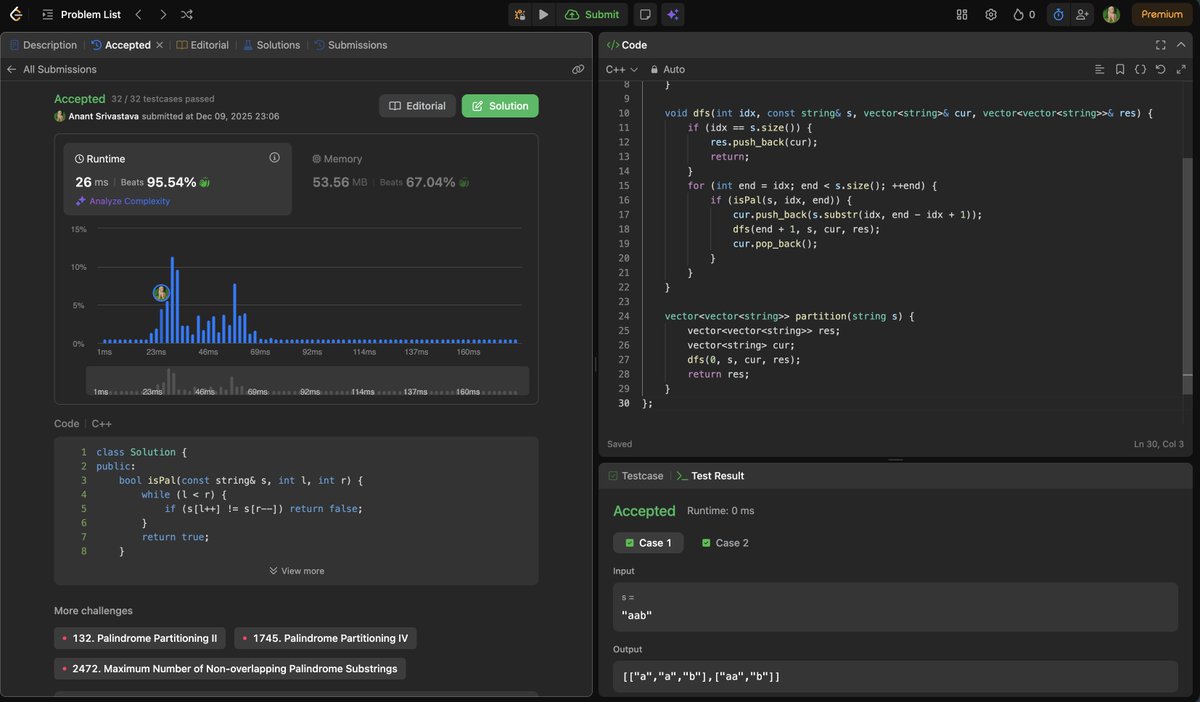Toggle the stopwatch timer icon
Viewport: 1200px width, 702px height.
point(1058,14)
